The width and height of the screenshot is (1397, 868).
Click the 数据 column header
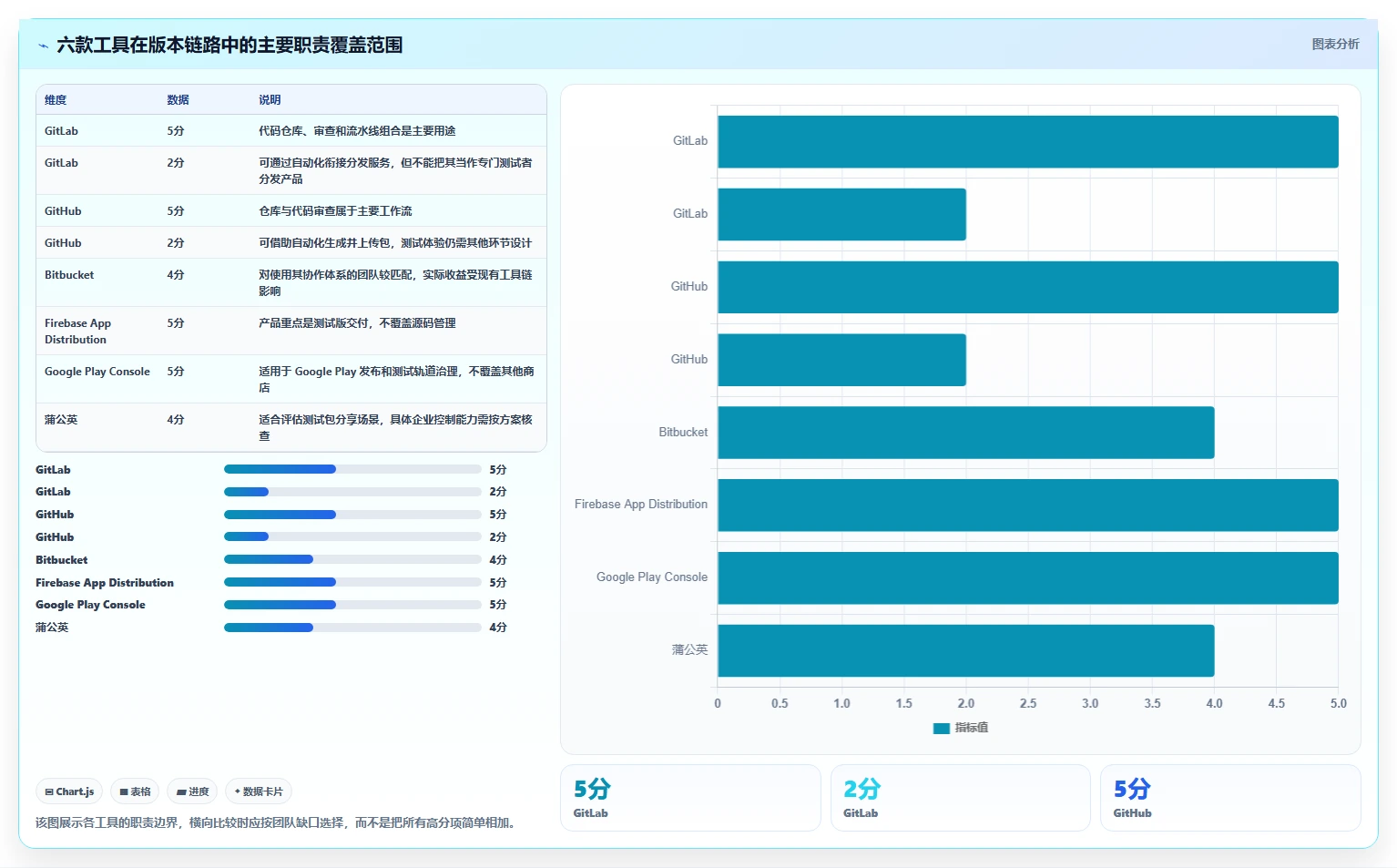pos(178,100)
